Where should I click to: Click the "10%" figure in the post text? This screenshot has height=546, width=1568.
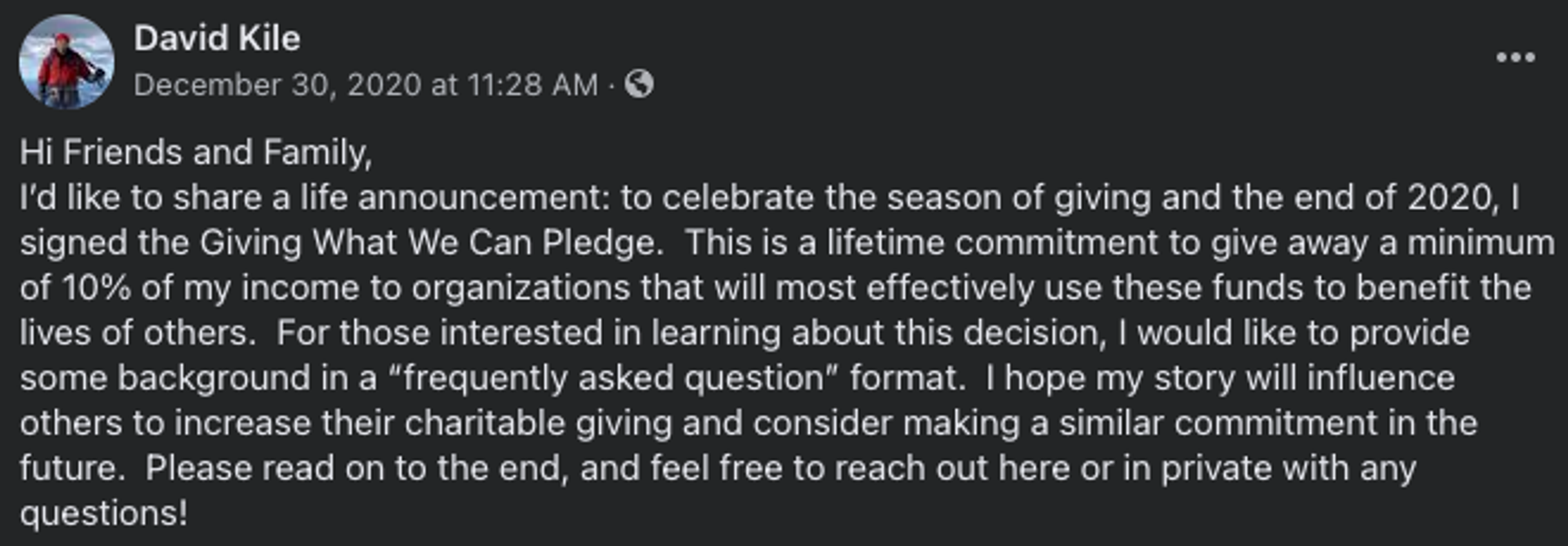(x=97, y=288)
